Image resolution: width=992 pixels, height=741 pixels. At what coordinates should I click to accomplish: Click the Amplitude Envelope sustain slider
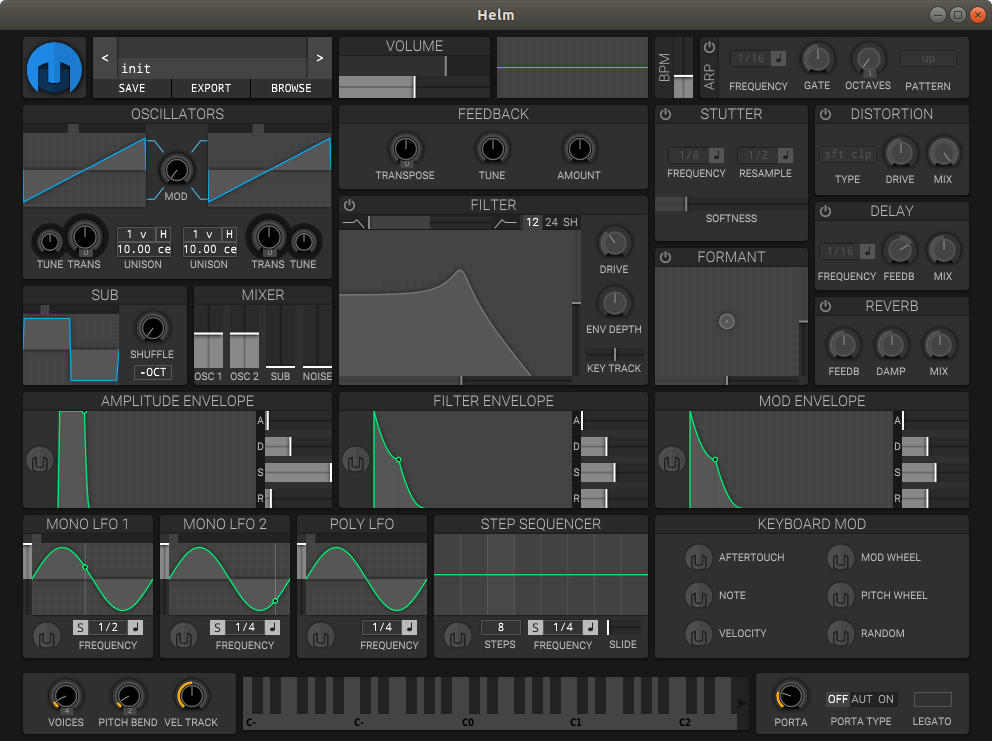298,472
